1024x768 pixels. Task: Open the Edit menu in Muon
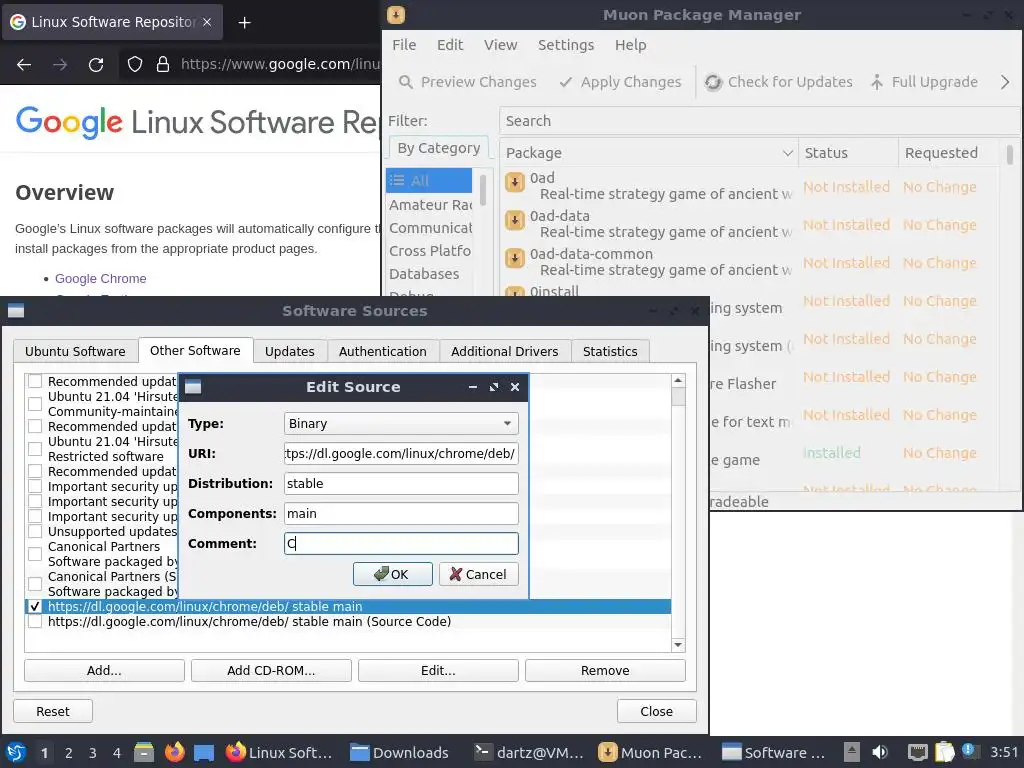(x=450, y=45)
